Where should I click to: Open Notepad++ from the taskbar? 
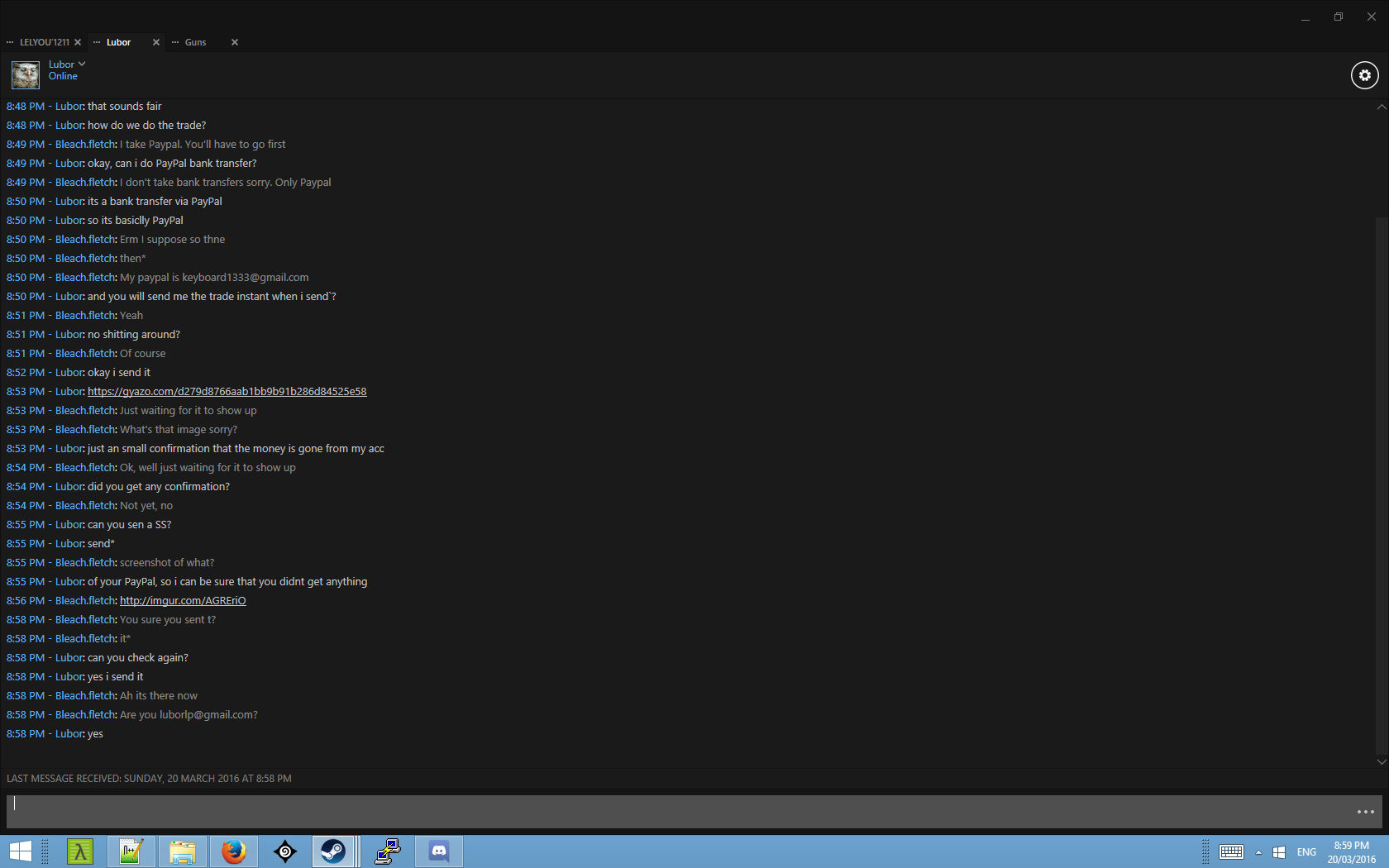131,851
